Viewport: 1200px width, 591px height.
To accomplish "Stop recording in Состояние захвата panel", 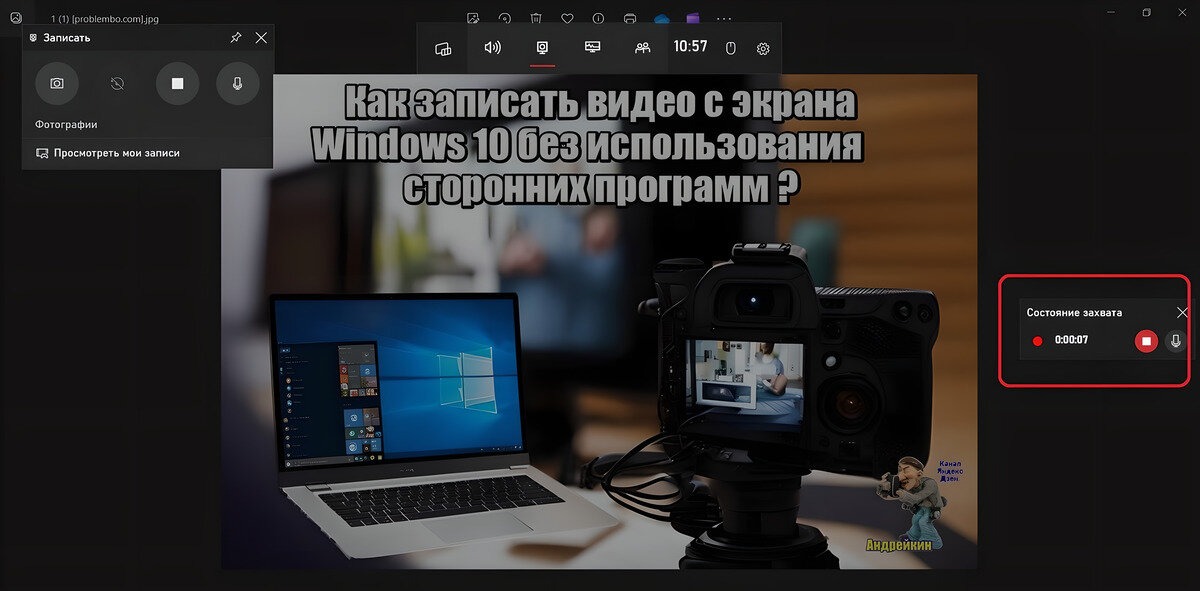I will pyautogui.click(x=1147, y=341).
